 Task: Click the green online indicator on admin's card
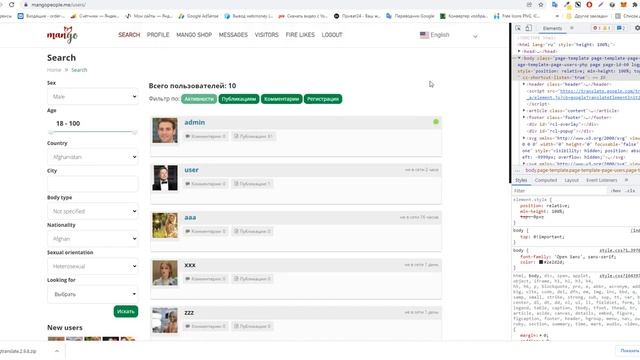coord(436,122)
